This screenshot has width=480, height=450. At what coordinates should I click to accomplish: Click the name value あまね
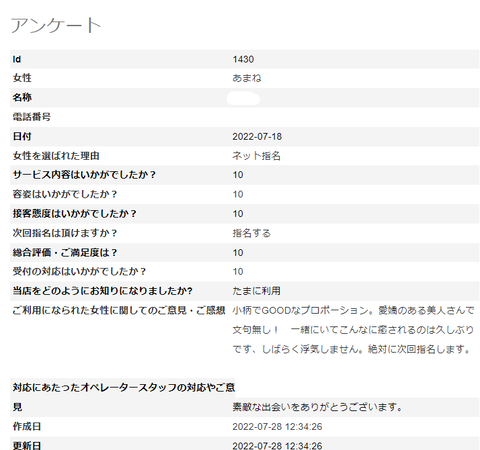(247, 78)
